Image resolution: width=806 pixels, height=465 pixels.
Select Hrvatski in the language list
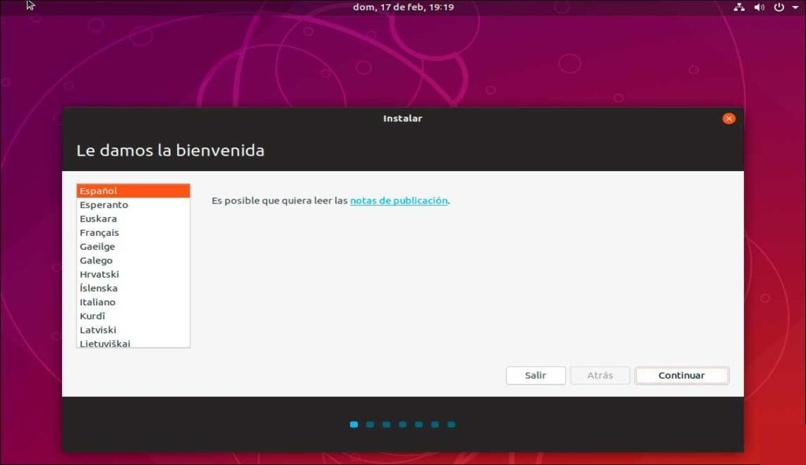coord(133,274)
